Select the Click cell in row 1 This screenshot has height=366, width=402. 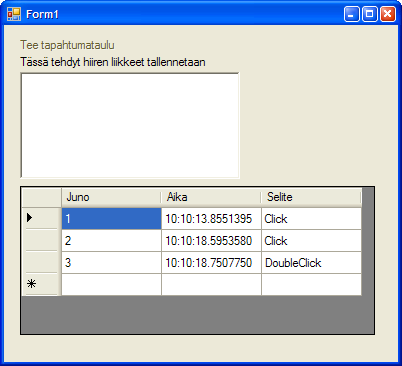(311, 219)
